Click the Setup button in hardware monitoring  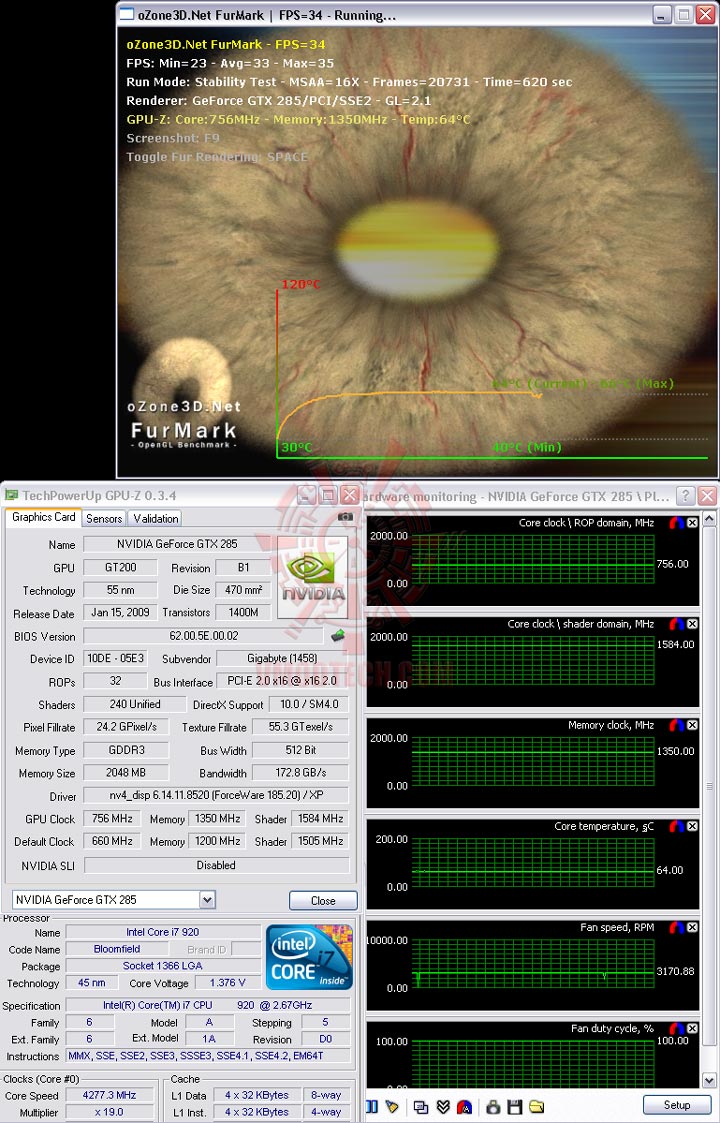click(676, 1104)
